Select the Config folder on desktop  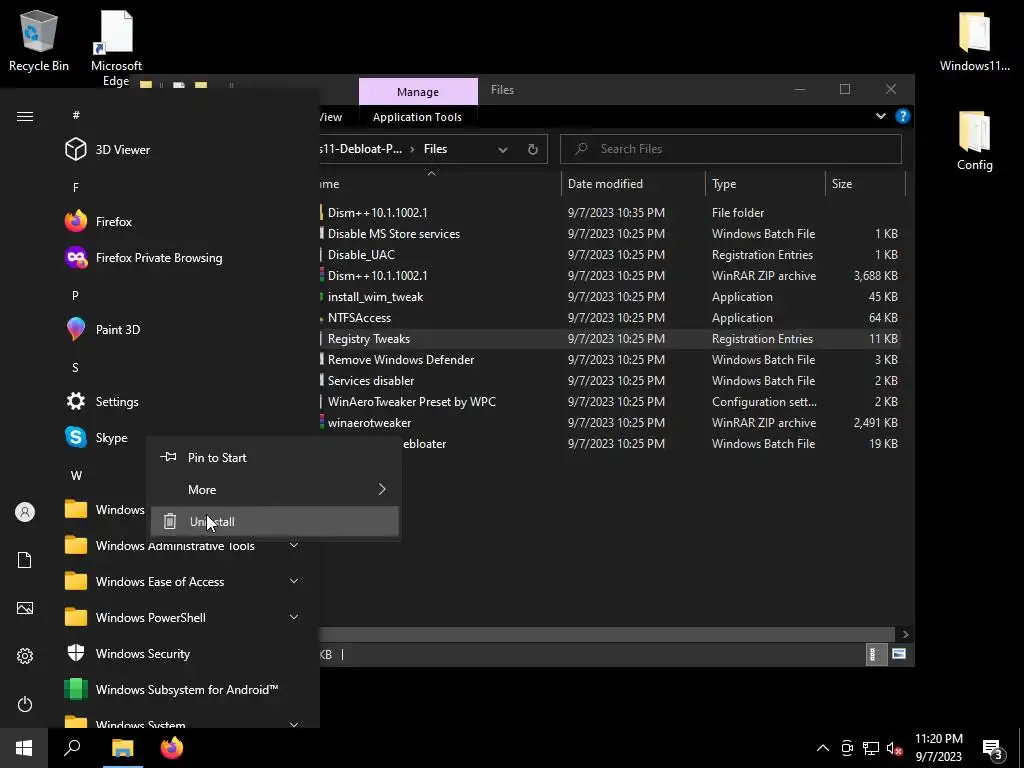974,141
